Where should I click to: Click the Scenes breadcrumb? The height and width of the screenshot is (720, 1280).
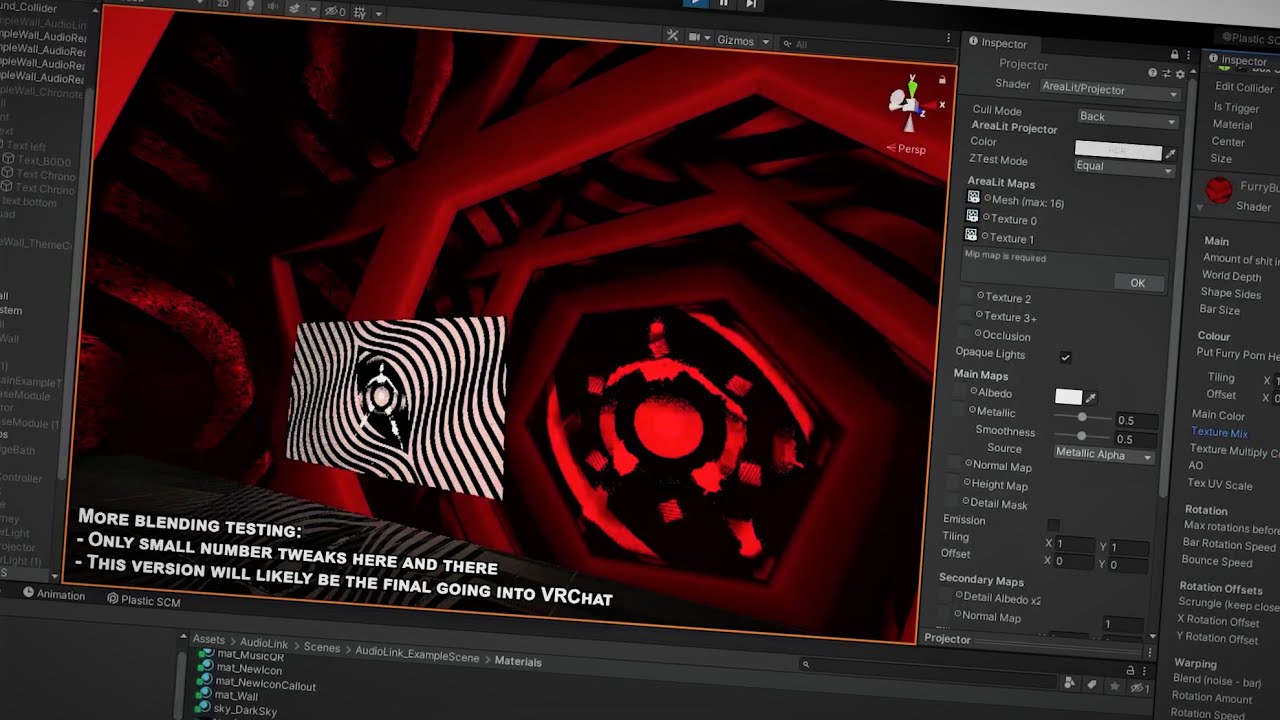[x=322, y=648]
